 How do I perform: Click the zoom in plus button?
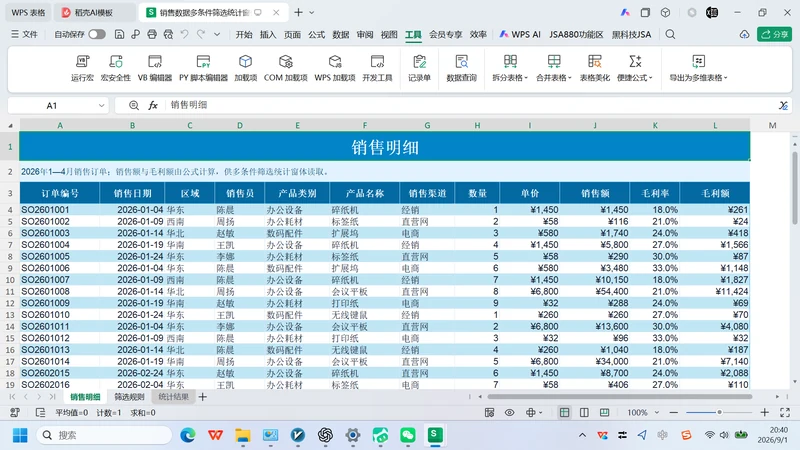click(764, 412)
